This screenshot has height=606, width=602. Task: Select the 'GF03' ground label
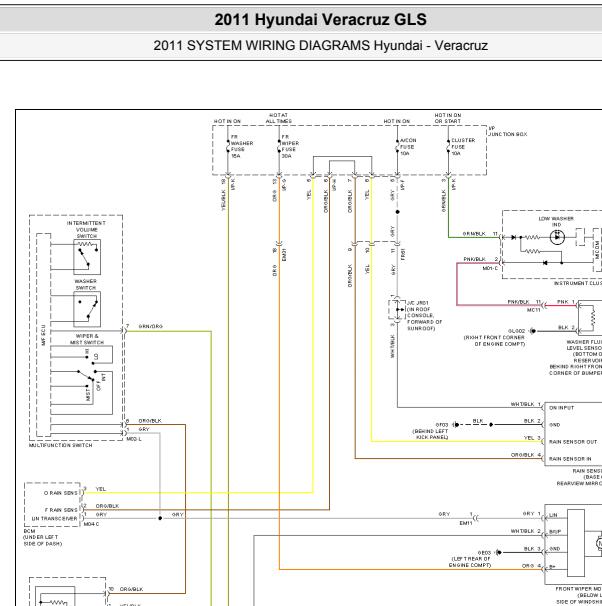click(x=442, y=425)
